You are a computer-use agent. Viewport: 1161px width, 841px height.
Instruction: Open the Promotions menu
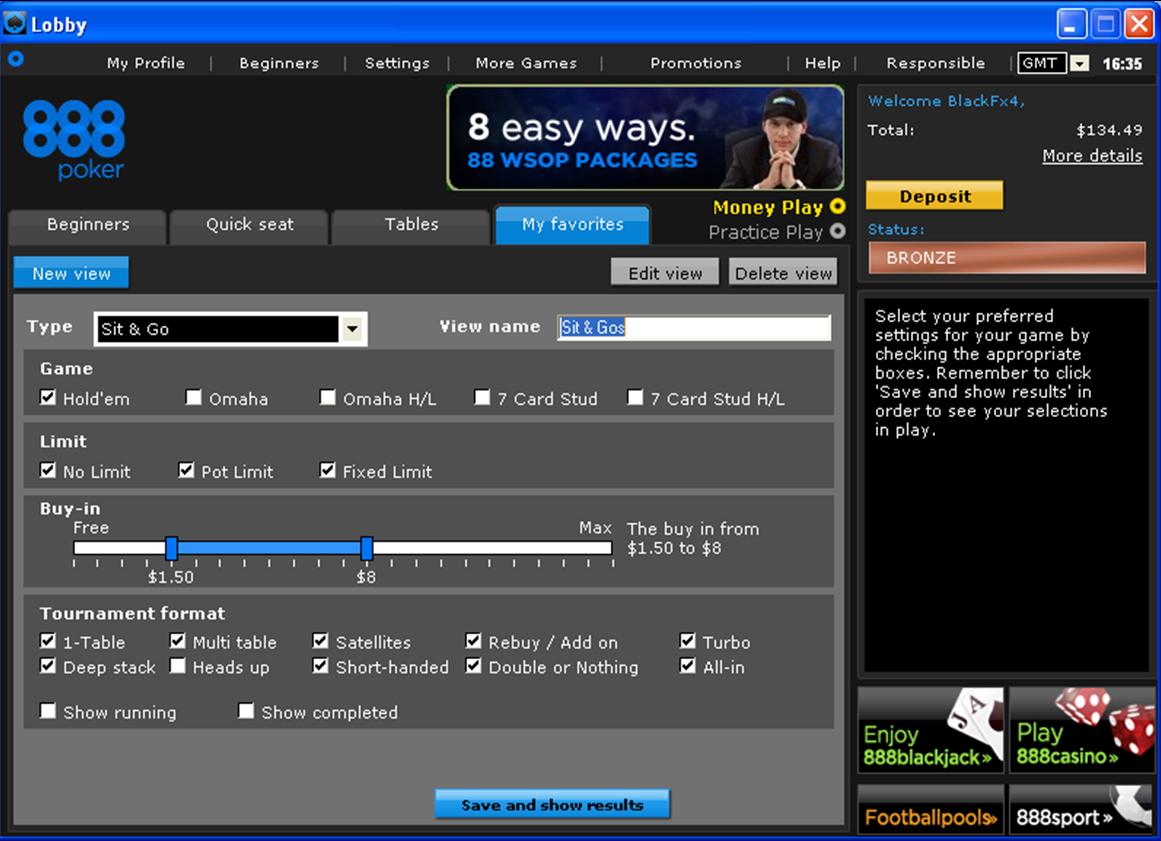tap(695, 63)
